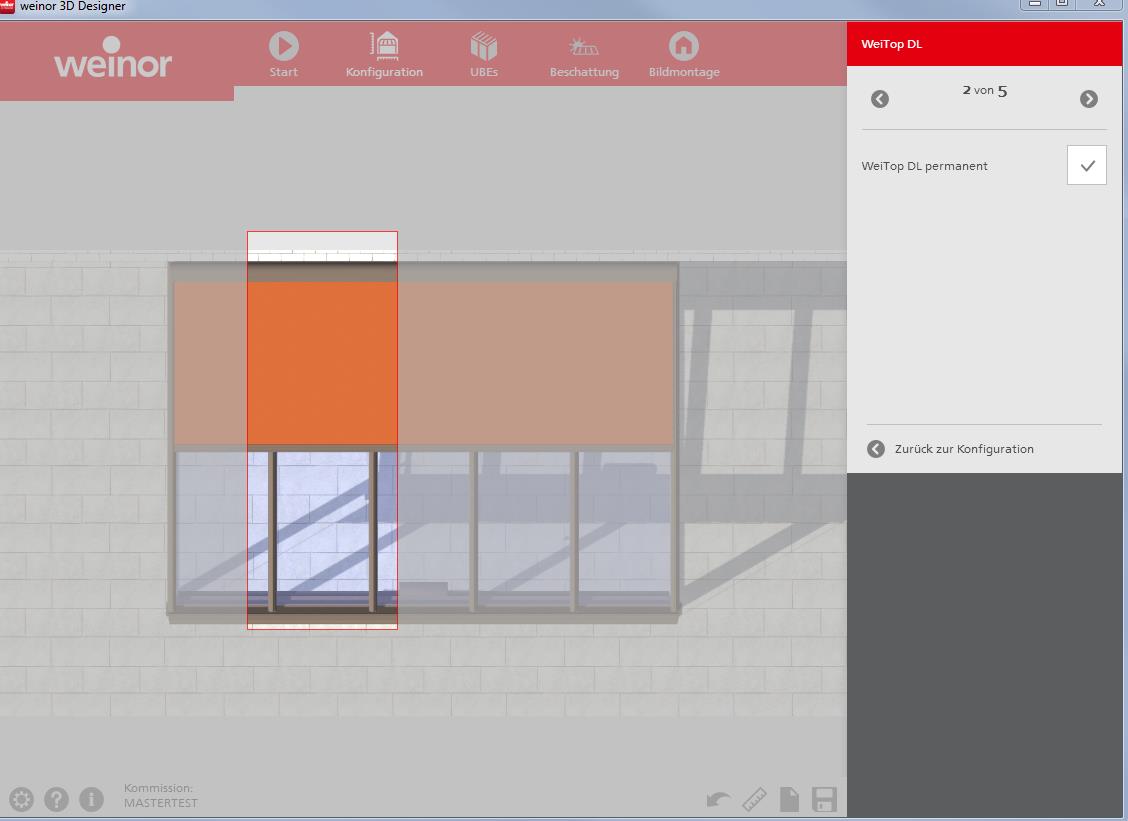Open the UBEs section icon
Image resolution: width=1128 pixels, height=821 pixels.
point(484,46)
